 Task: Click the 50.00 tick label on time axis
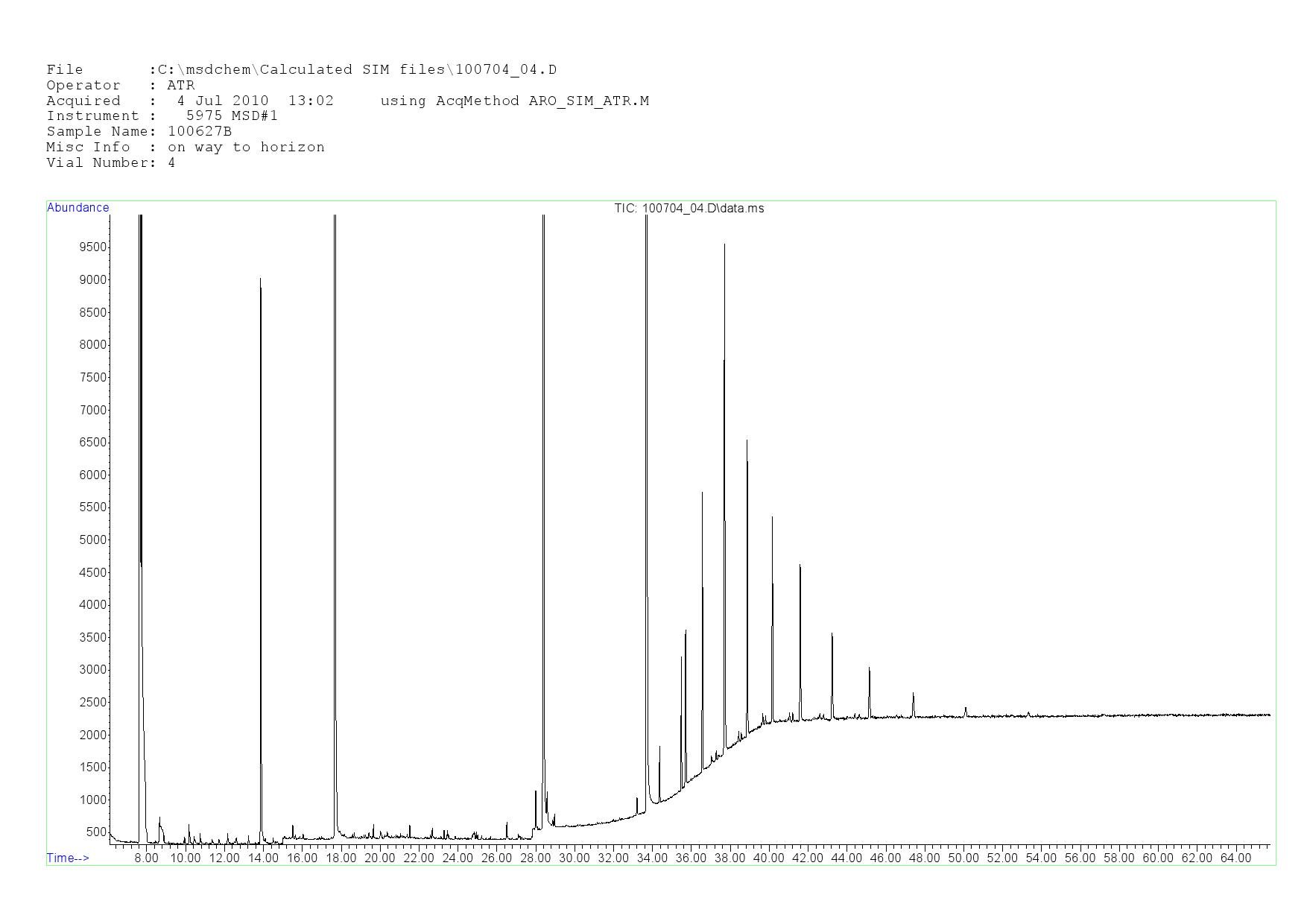pyautogui.click(x=963, y=858)
